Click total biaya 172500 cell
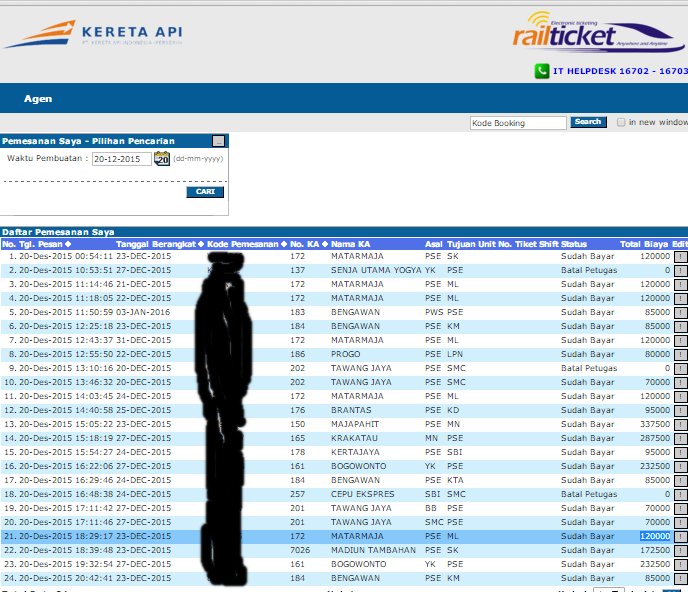Image resolution: width=688 pixels, height=592 pixels. tap(655, 550)
